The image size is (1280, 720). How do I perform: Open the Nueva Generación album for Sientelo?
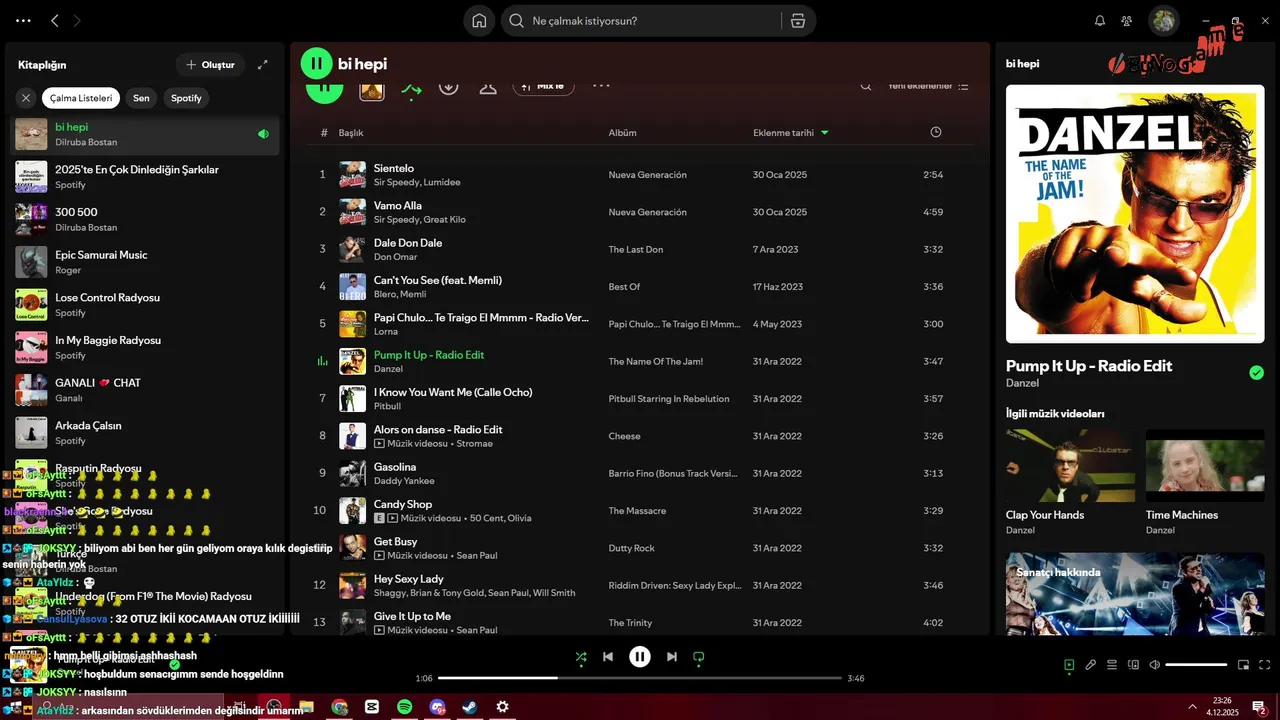pyautogui.click(x=647, y=175)
